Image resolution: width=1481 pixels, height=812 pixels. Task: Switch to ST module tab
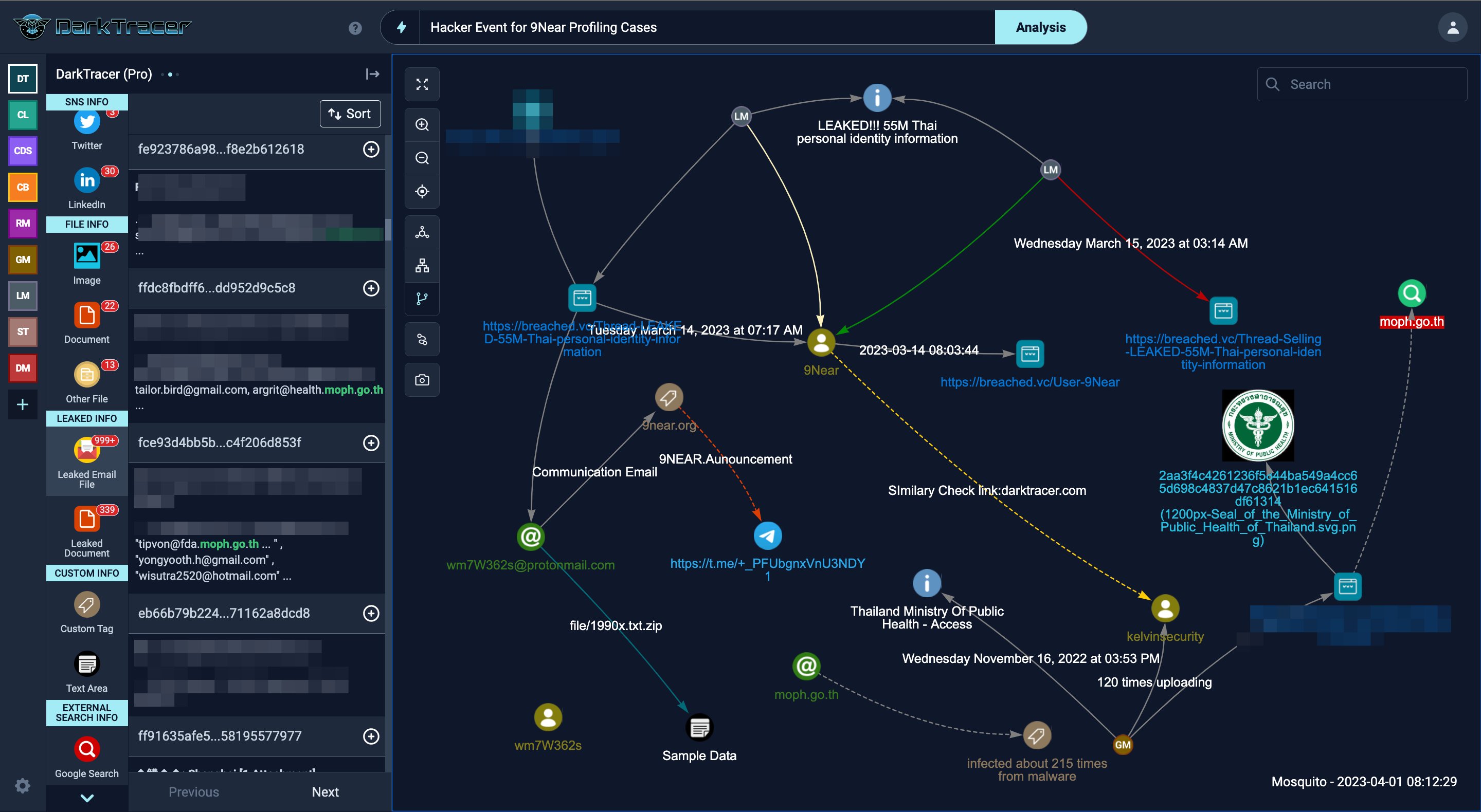point(23,332)
